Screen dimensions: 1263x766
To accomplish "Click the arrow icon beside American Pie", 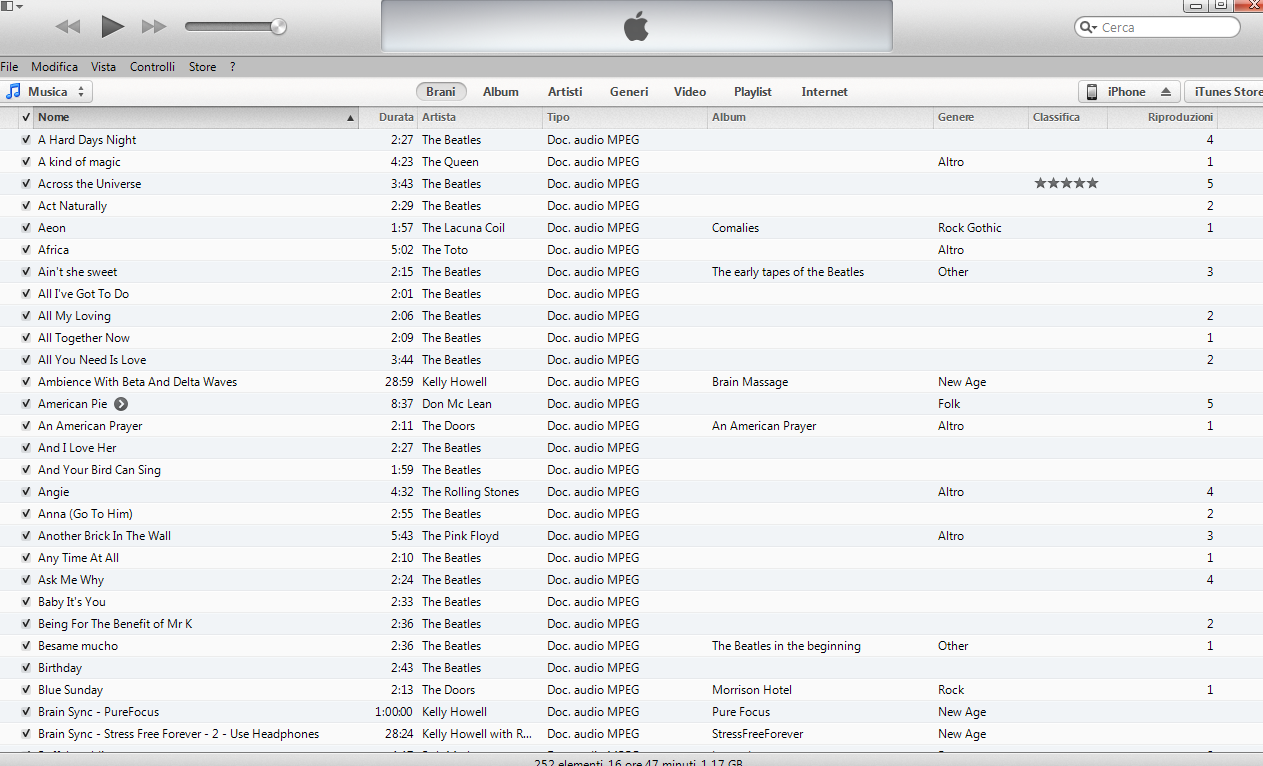I will [121, 404].
